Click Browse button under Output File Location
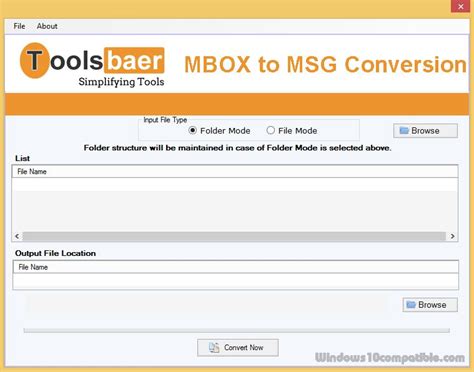474x372 pixels. coord(430,305)
